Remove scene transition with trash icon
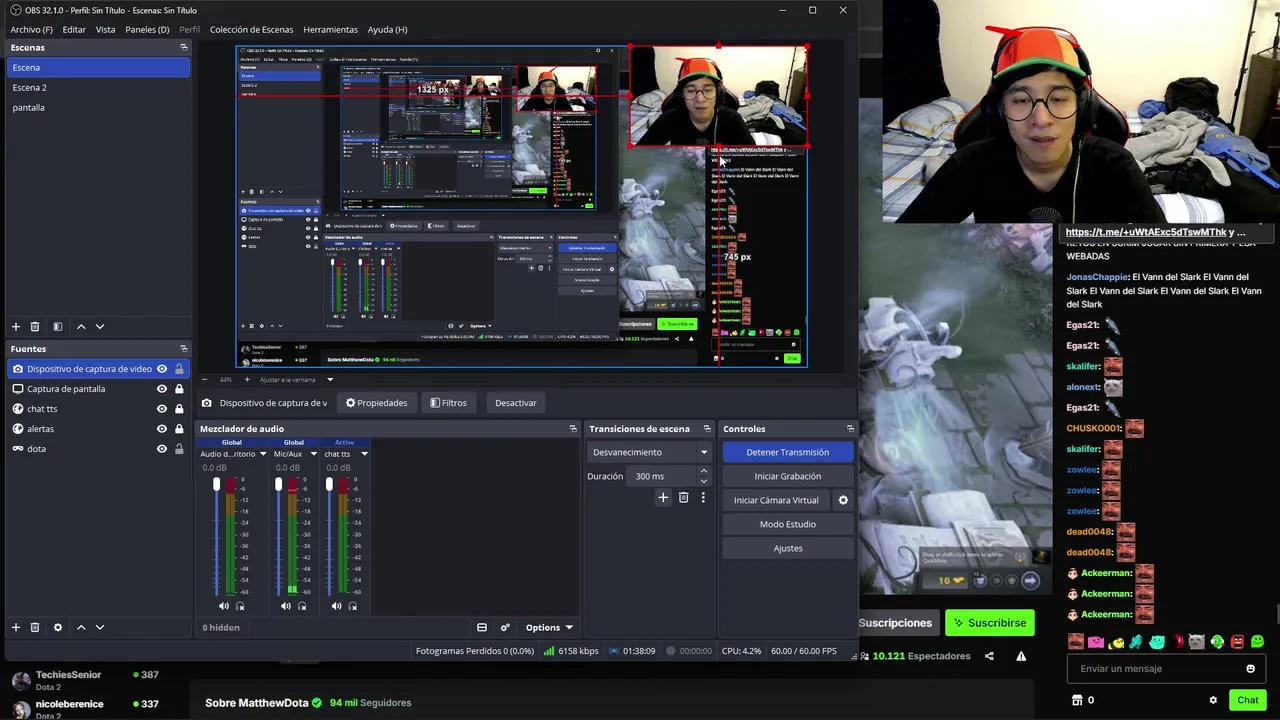 pyautogui.click(x=684, y=497)
